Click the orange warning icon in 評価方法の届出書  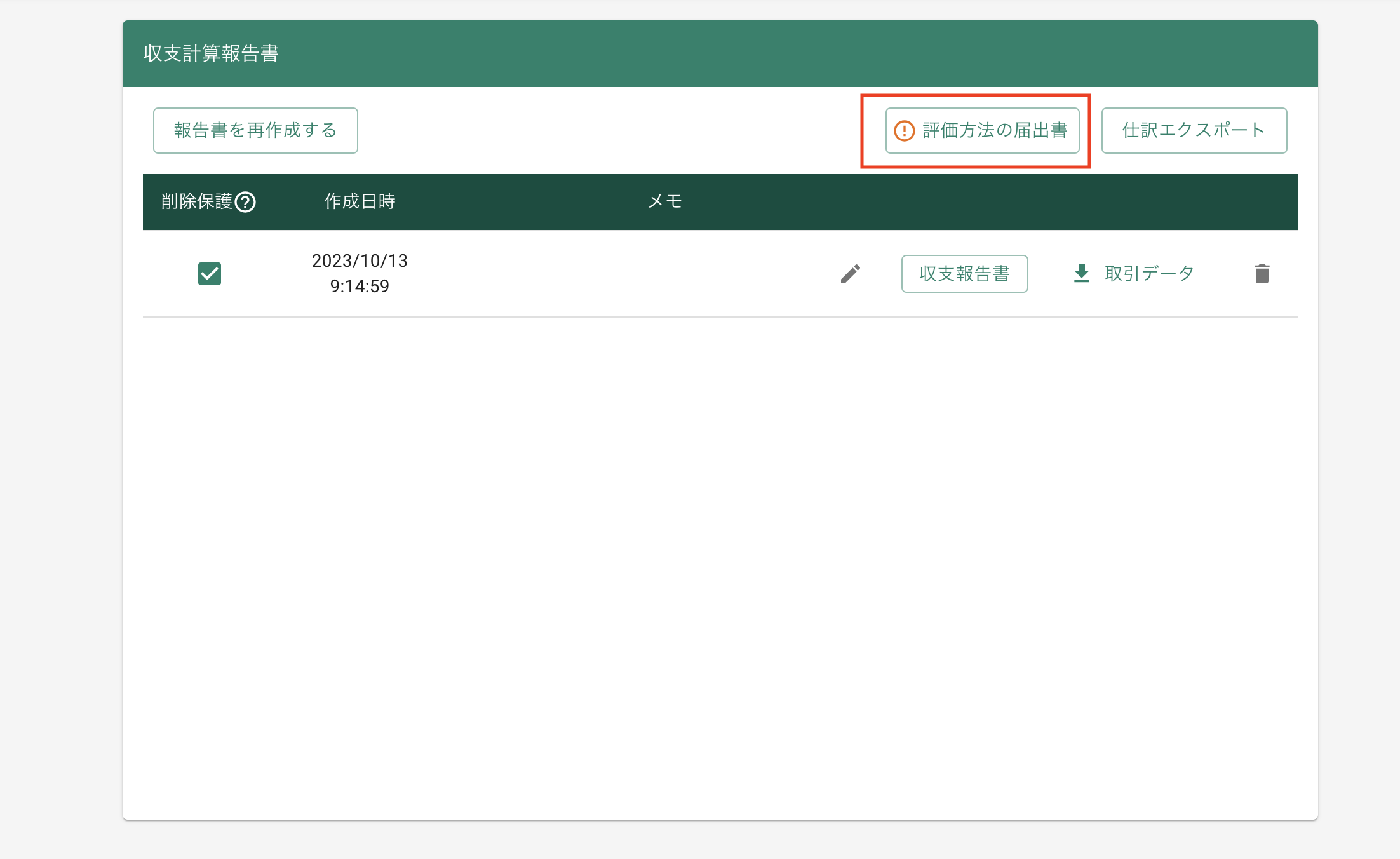[x=904, y=131]
